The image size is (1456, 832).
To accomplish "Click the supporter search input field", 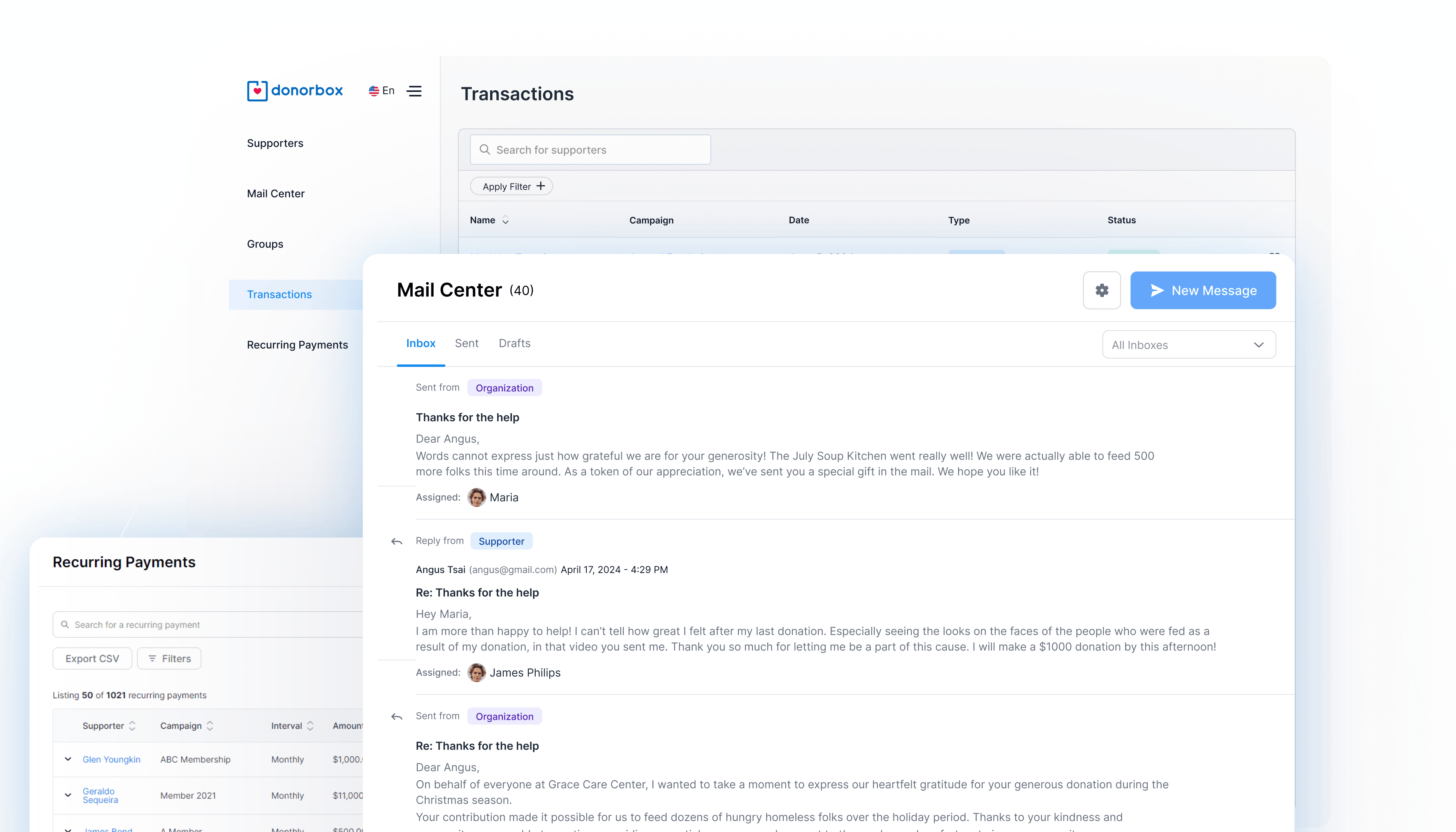I will [590, 150].
